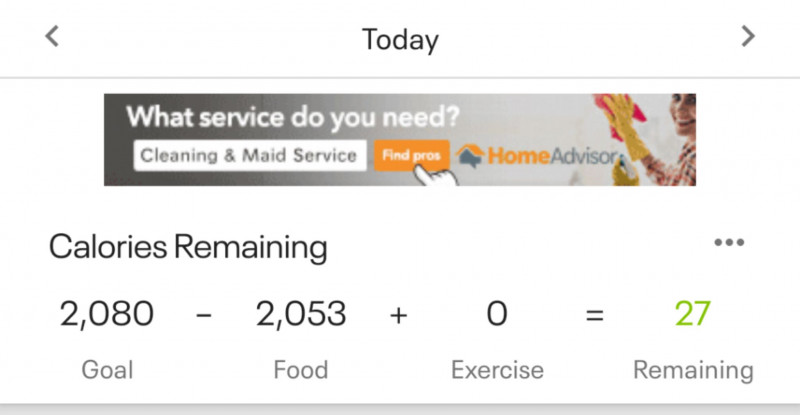Tap the equals sign in the calorie equation
This screenshot has width=800, height=415.
595,314
